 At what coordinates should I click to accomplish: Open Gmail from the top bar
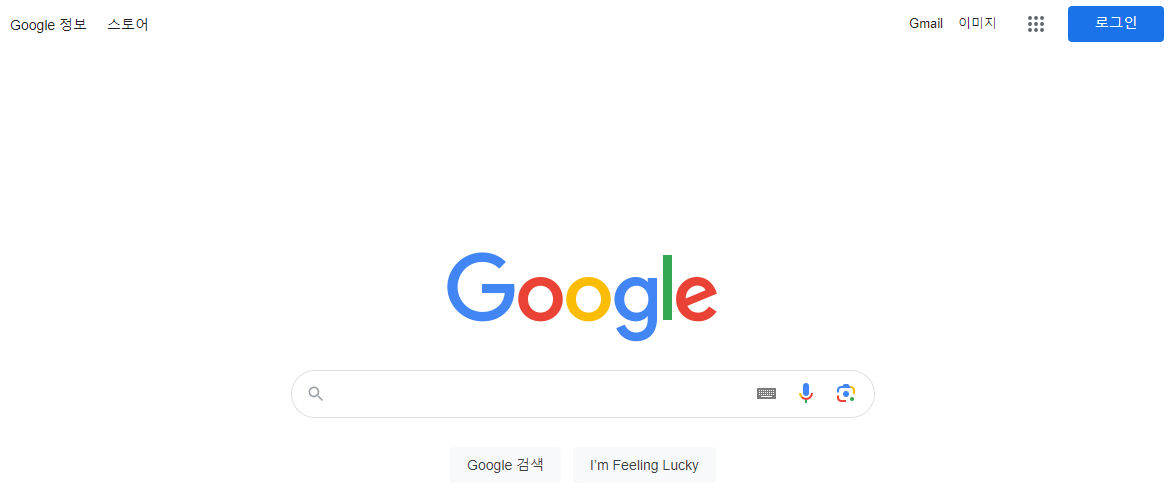tap(925, 23)
